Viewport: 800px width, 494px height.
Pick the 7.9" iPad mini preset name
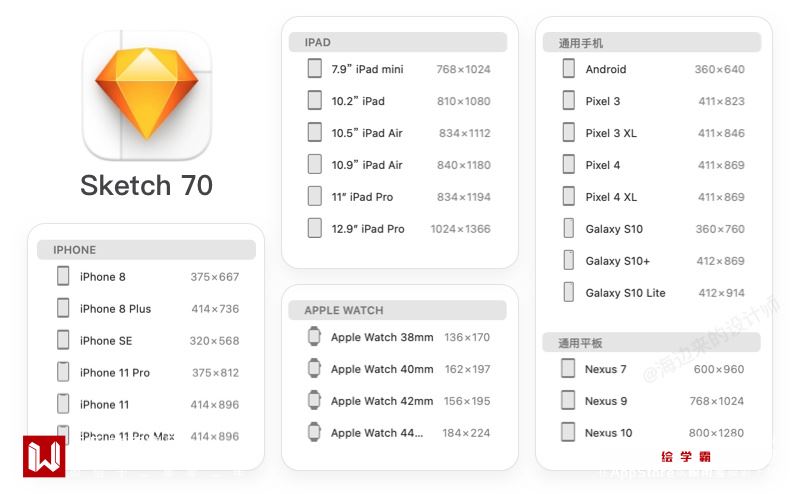[367, 69]
